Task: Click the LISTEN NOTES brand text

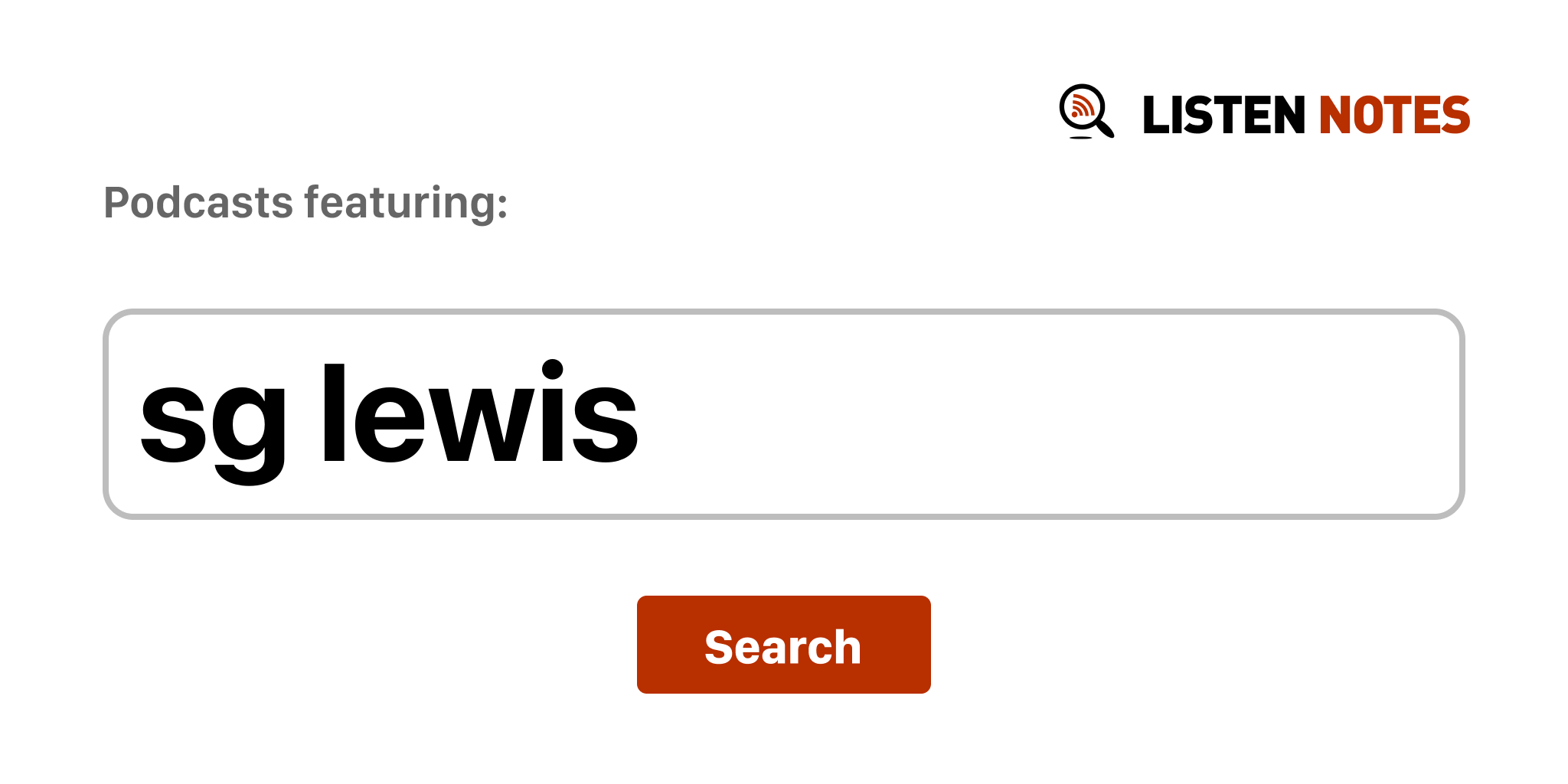Action: click(x=1306, y=115)
